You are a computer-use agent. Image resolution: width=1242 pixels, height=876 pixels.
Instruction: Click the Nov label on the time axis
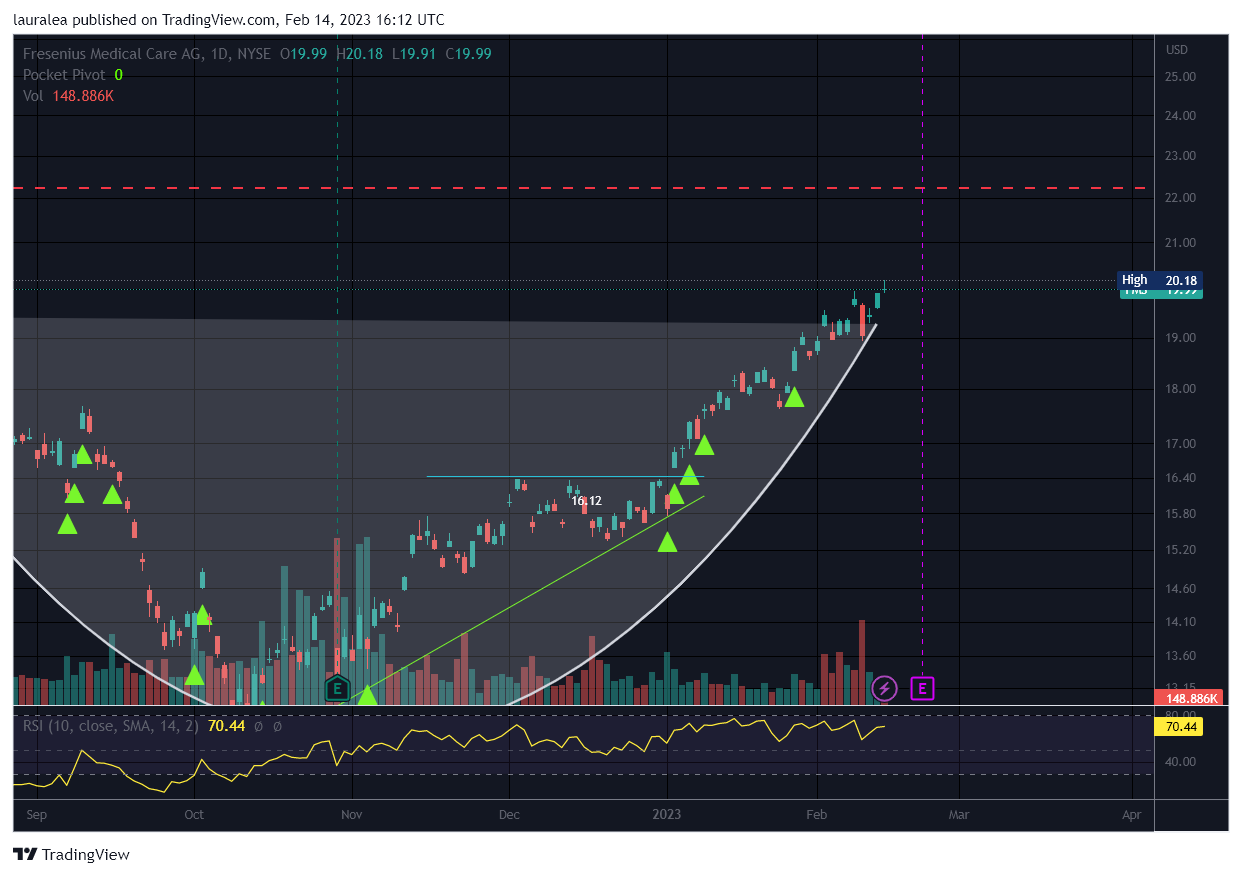point(351,815)
